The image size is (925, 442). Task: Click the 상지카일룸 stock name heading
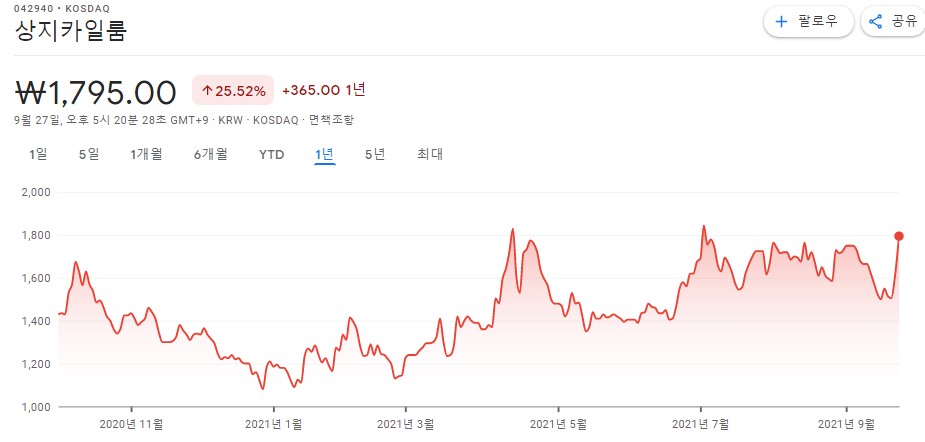[x=70, y=31]
